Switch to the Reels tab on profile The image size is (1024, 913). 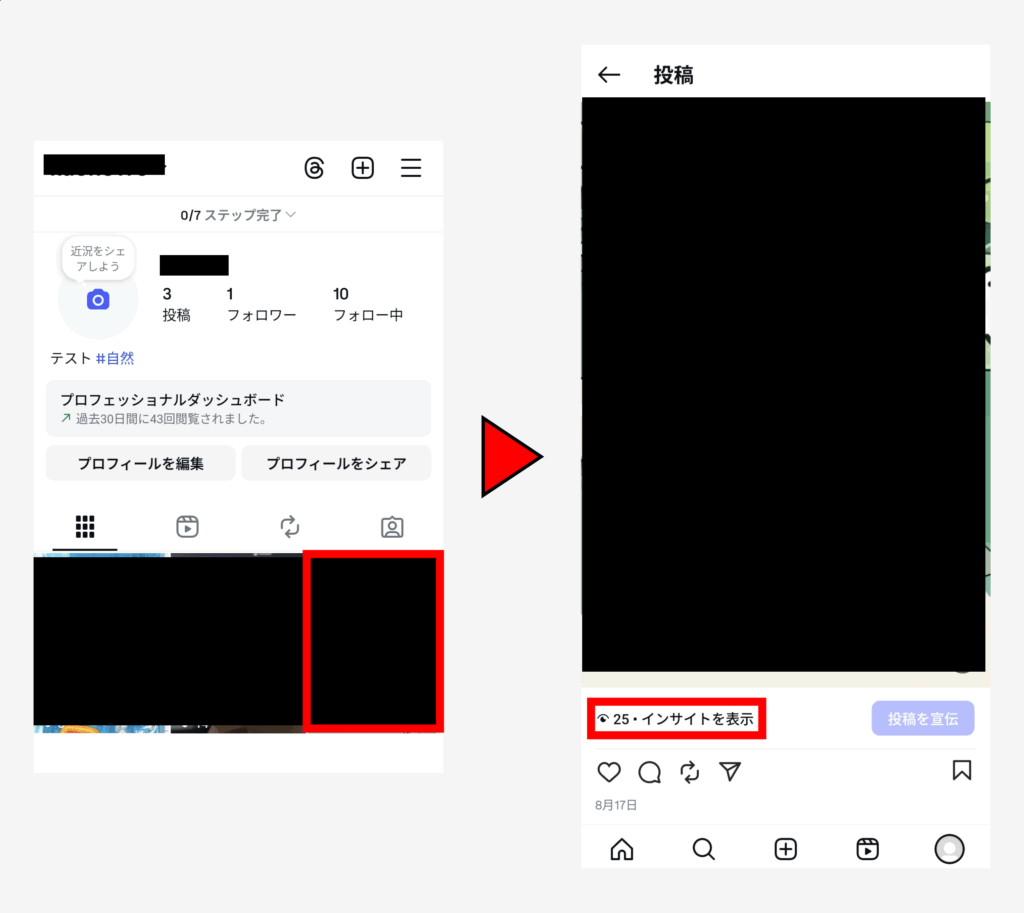[187, 526]
